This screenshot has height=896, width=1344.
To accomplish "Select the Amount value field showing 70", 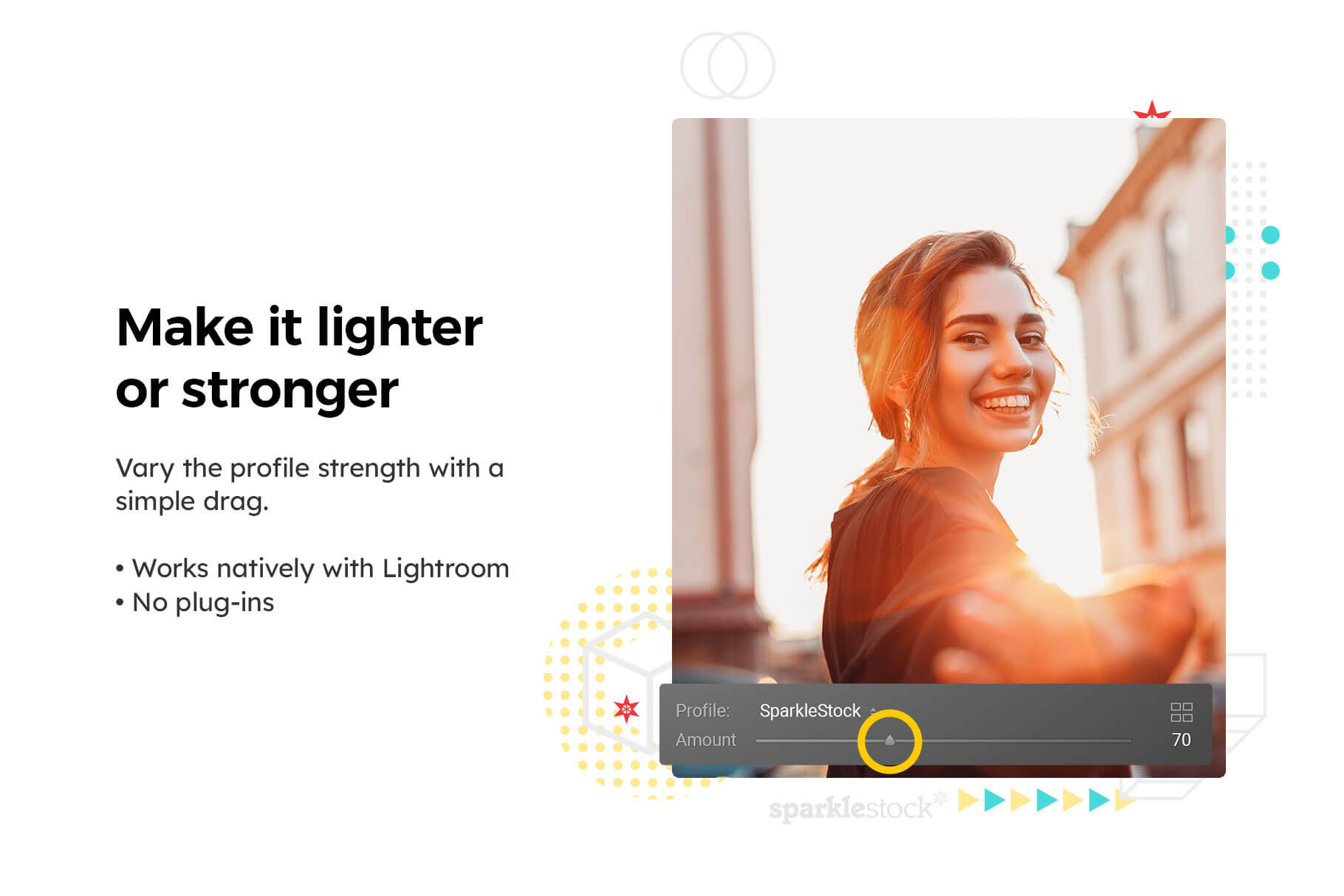I will coord(1181,740).
